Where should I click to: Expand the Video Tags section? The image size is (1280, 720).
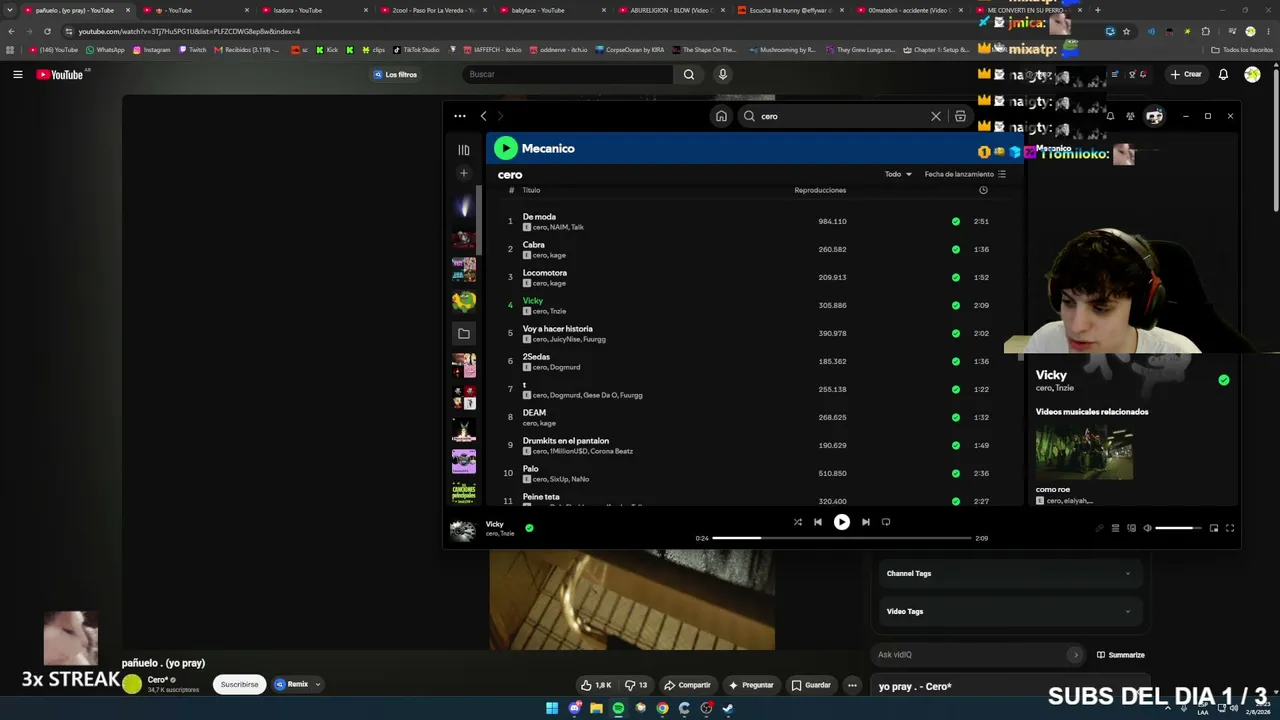coord(1011,611)
